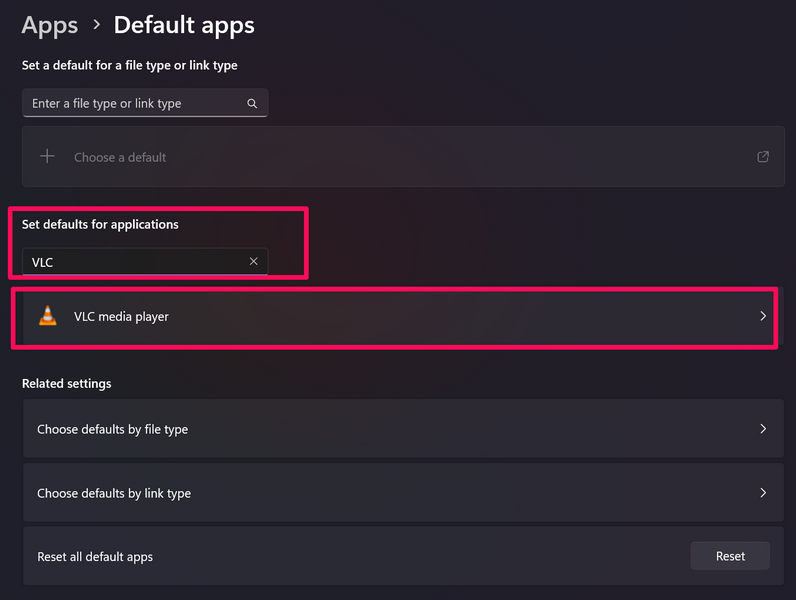Click the 'Choose defaults by link type' text
This screenshot has width=796, height=600.
click(x=113, y=494)
